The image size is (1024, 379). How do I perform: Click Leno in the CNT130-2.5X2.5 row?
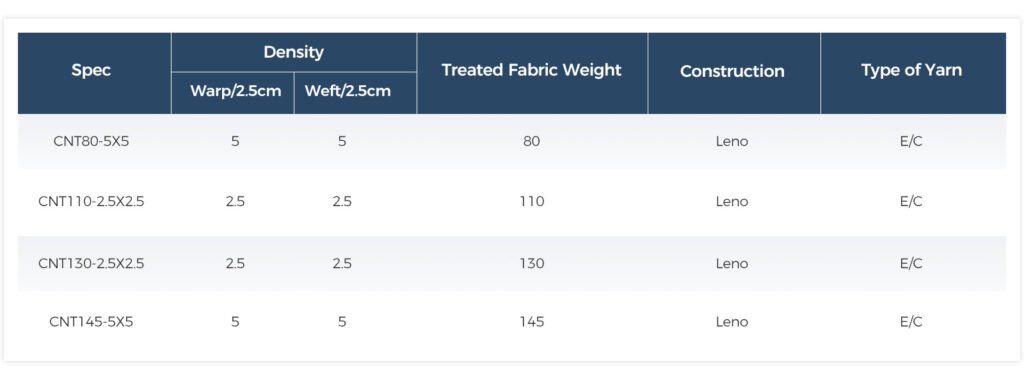732,264
